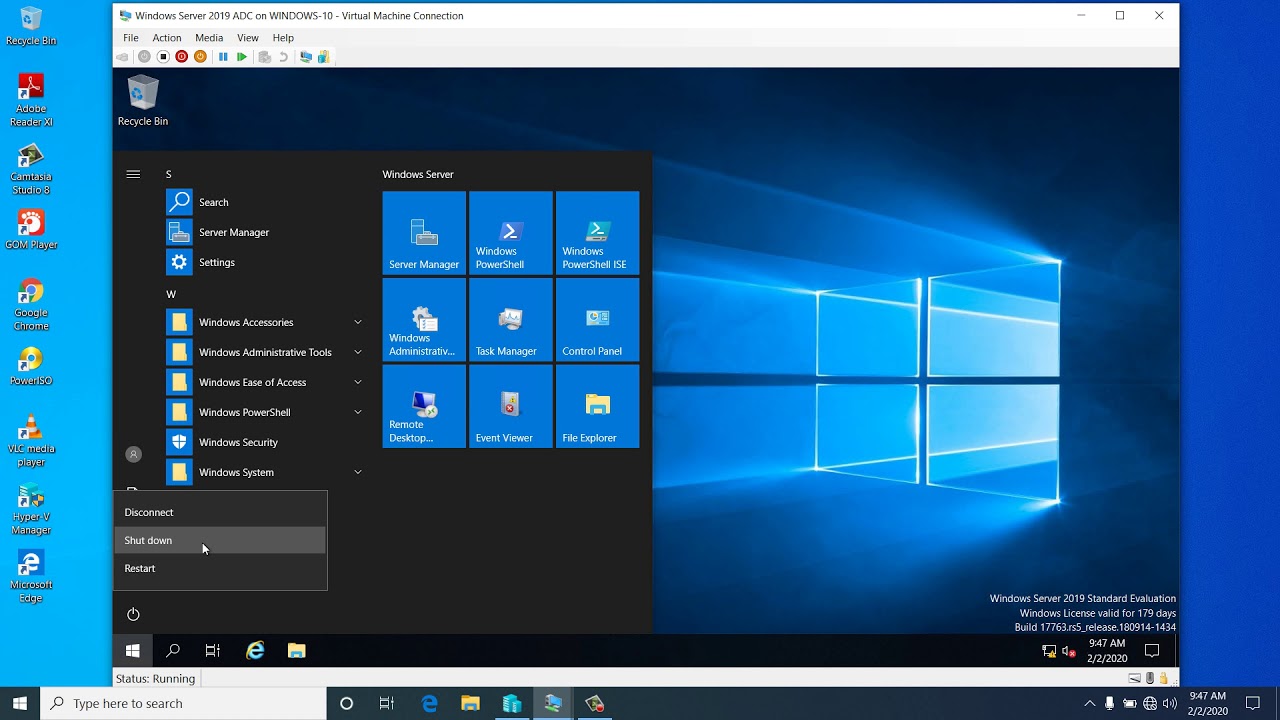Screen dimensions: 1280x720
Task: Click the VM muted volume tray icon
Action: tap(1068, 651)
